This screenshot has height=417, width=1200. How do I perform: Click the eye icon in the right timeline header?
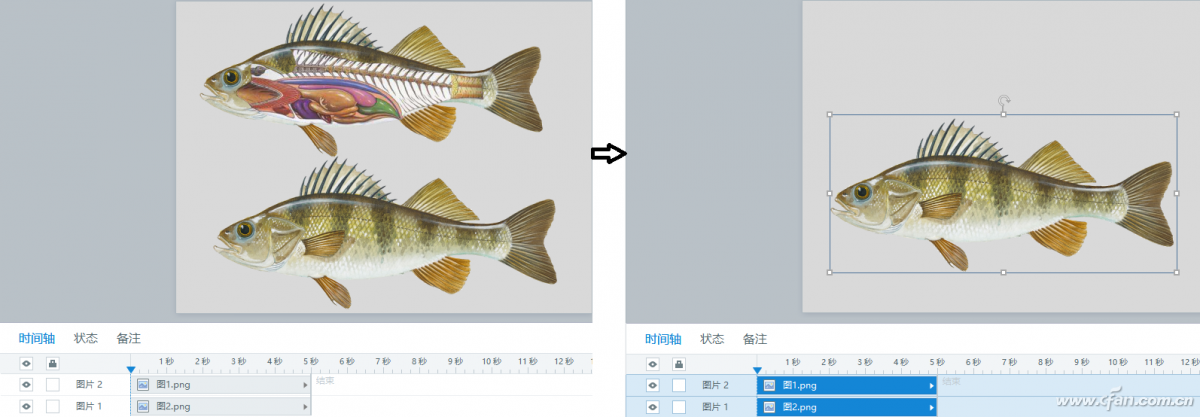pos(652,364)
